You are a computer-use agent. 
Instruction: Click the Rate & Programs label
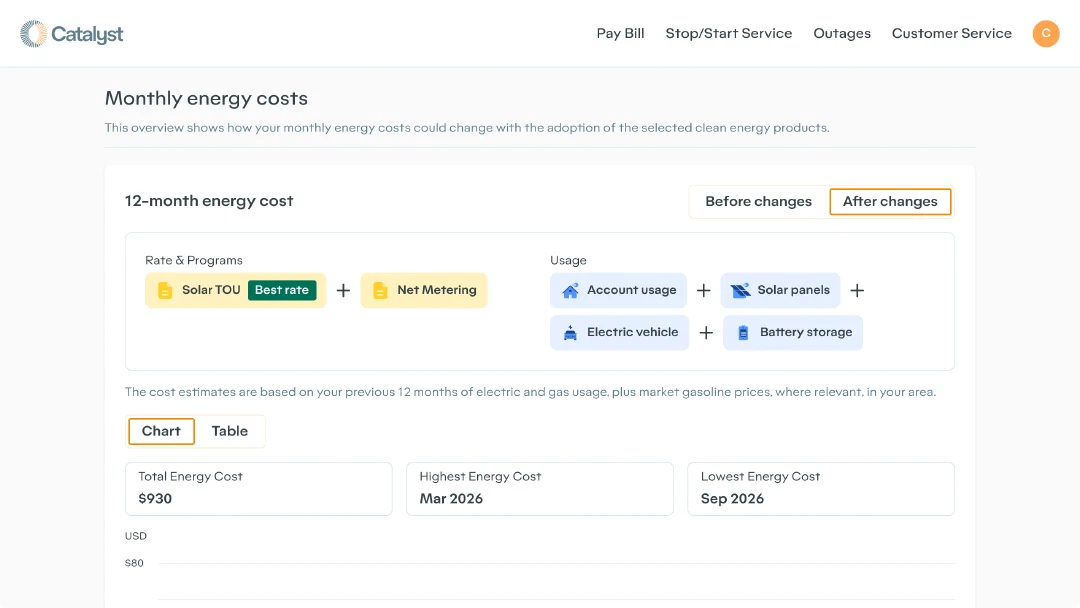click(194, 260)
